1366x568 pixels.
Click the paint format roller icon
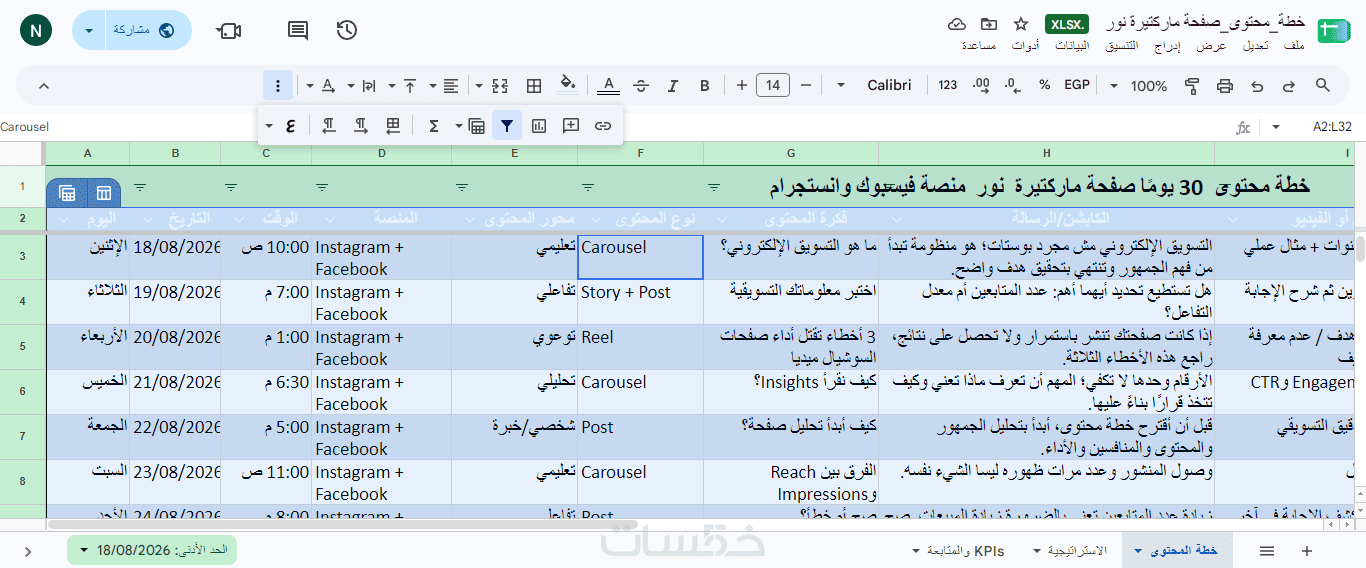point(1192,86)
